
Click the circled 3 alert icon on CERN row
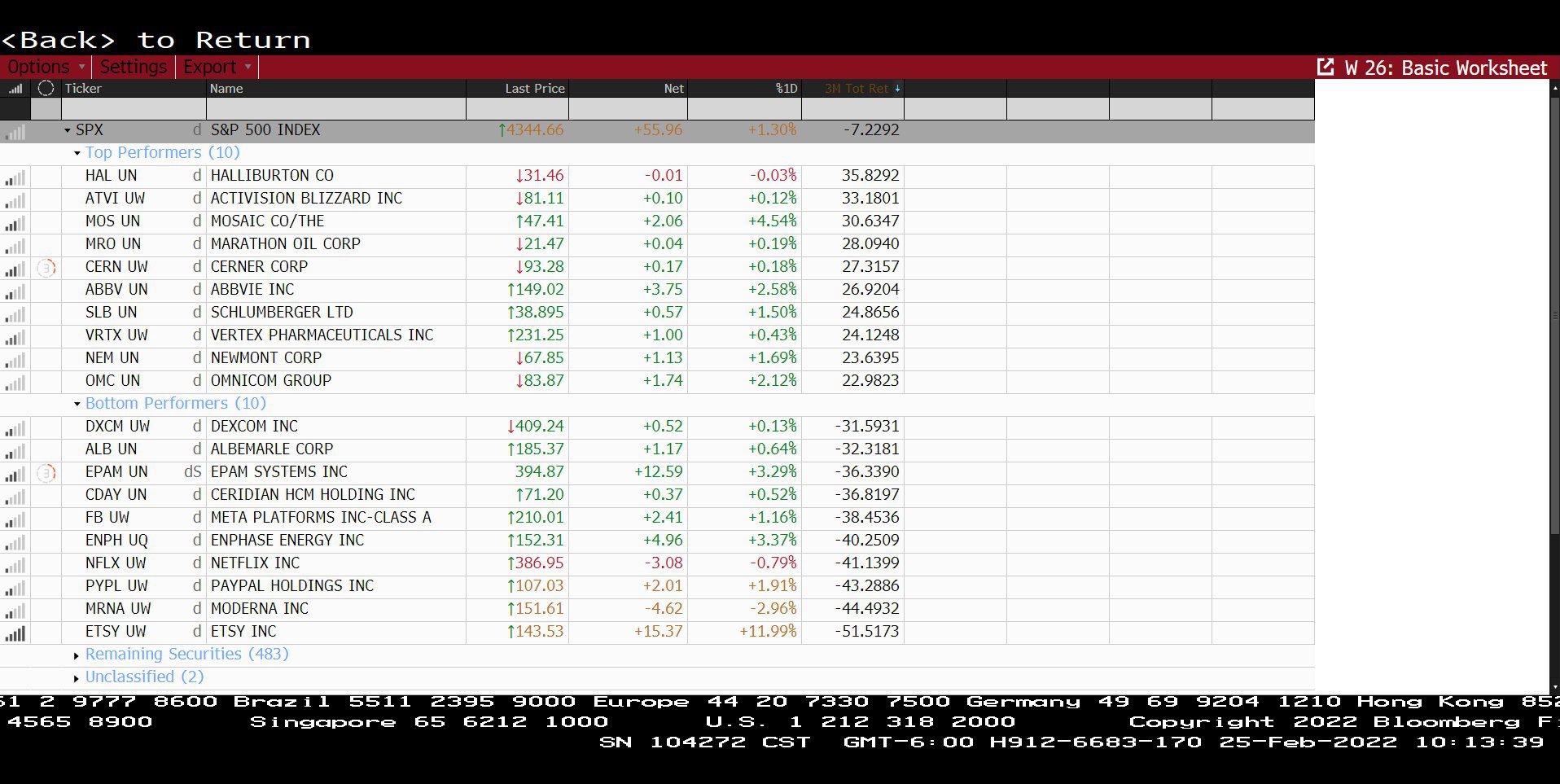pyautogui.click(x=46, y=267)
